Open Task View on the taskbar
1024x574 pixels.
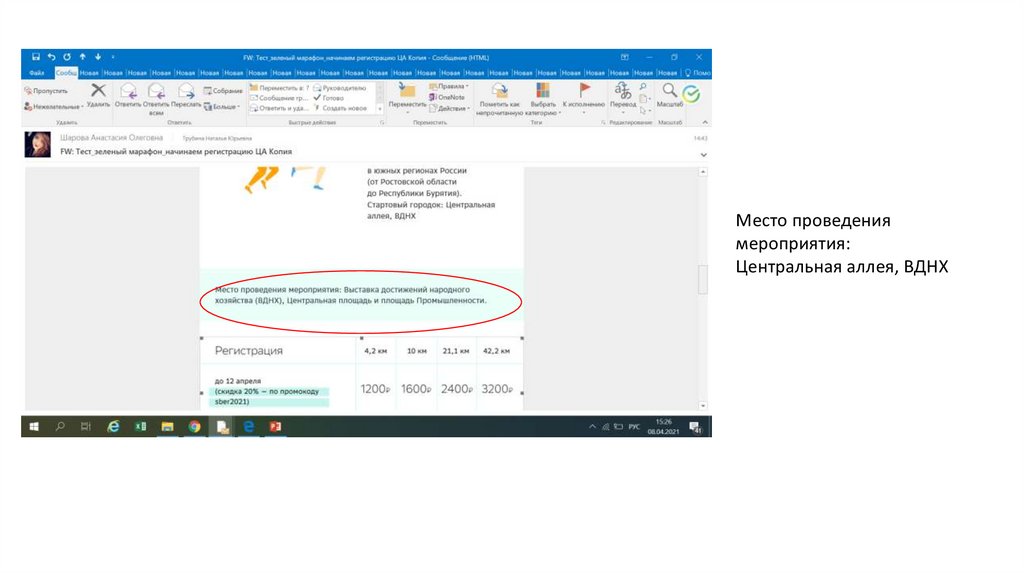[x=86, y=426]
